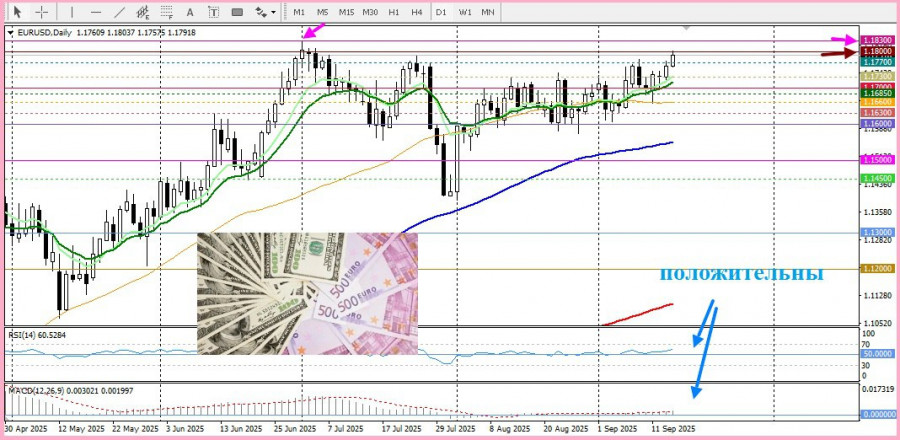This screenshot has width=900, height=440.
Task: Open the Arrows tool dropdown arrow
Action: point(273,12)
